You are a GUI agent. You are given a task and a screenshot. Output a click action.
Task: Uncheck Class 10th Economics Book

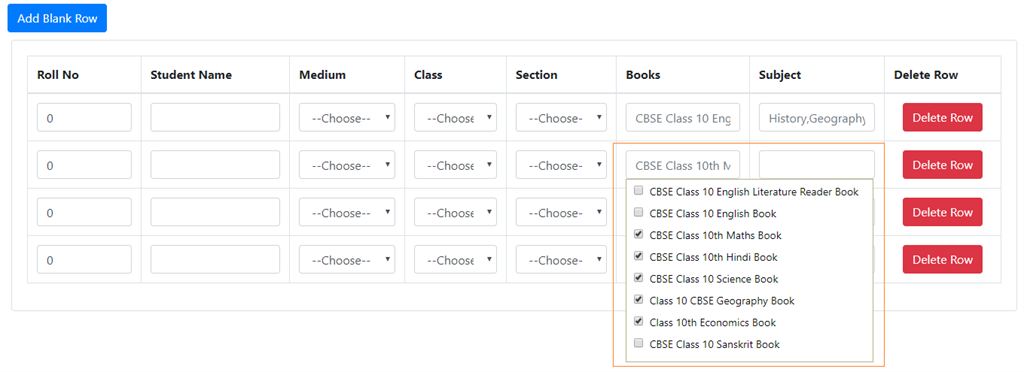click(x=639, y=322)
